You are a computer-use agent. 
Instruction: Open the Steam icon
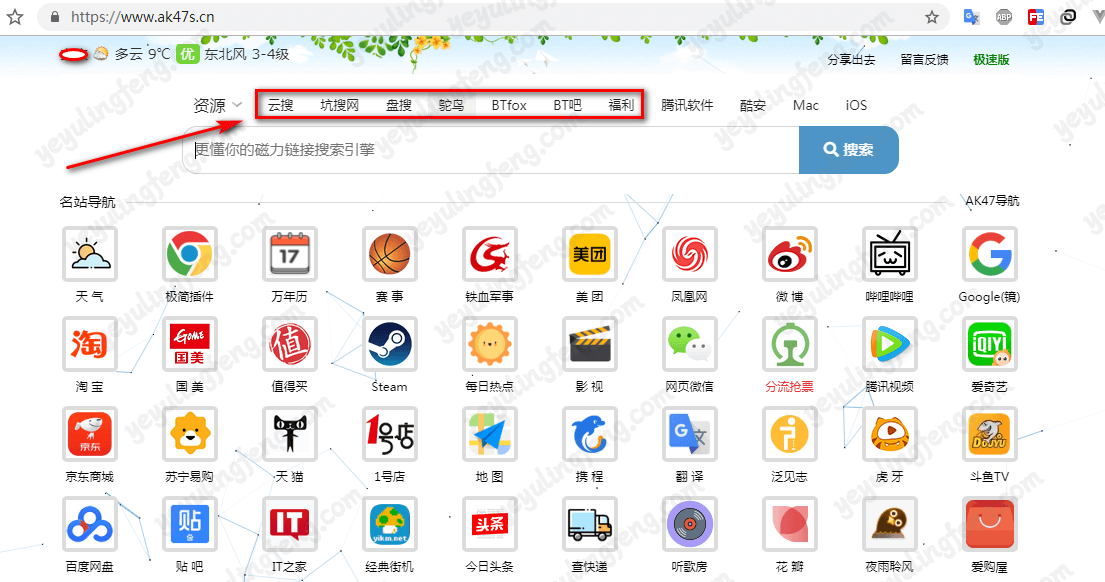390,344
